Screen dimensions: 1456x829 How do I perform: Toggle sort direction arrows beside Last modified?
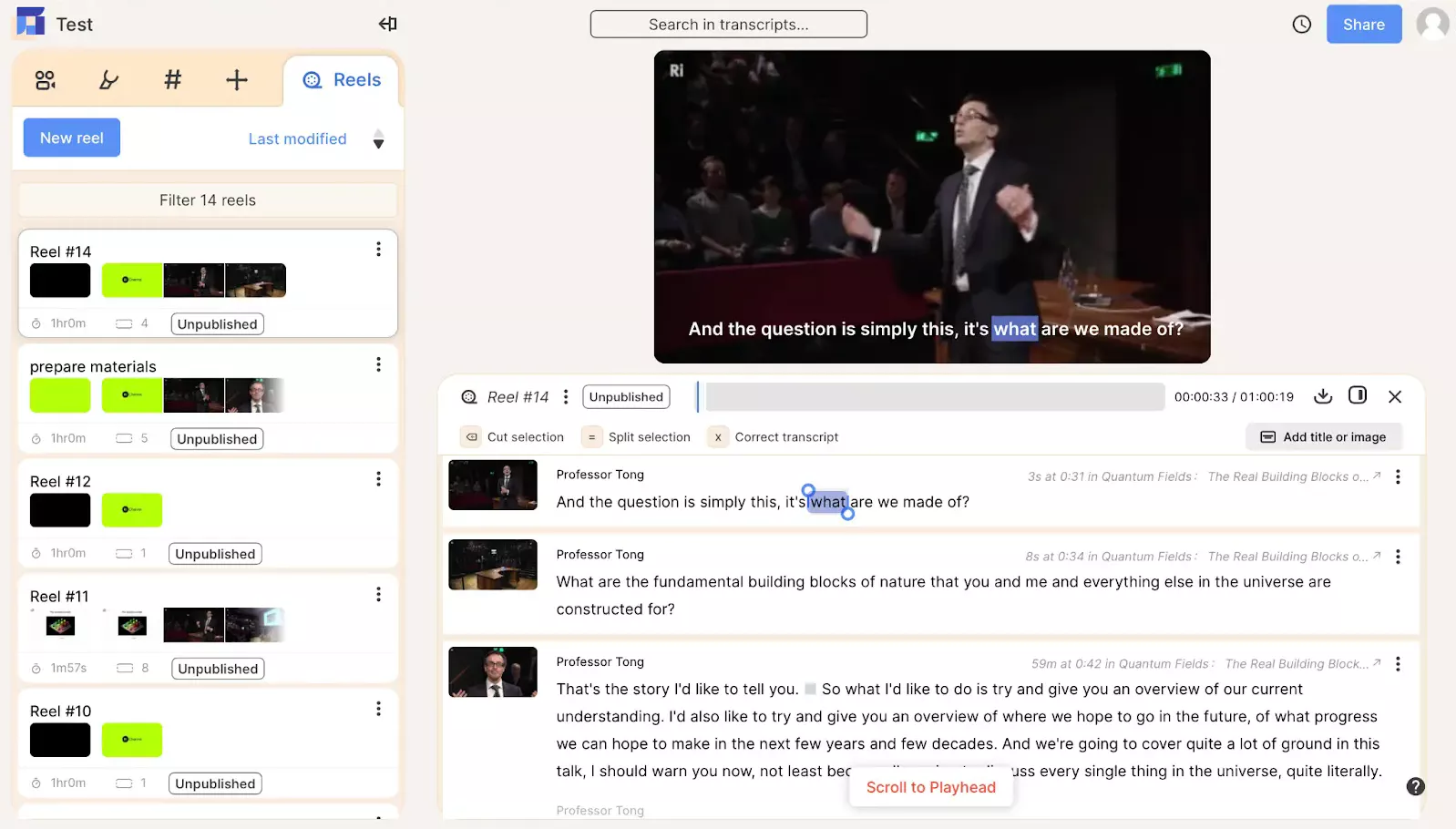(378, 139)
